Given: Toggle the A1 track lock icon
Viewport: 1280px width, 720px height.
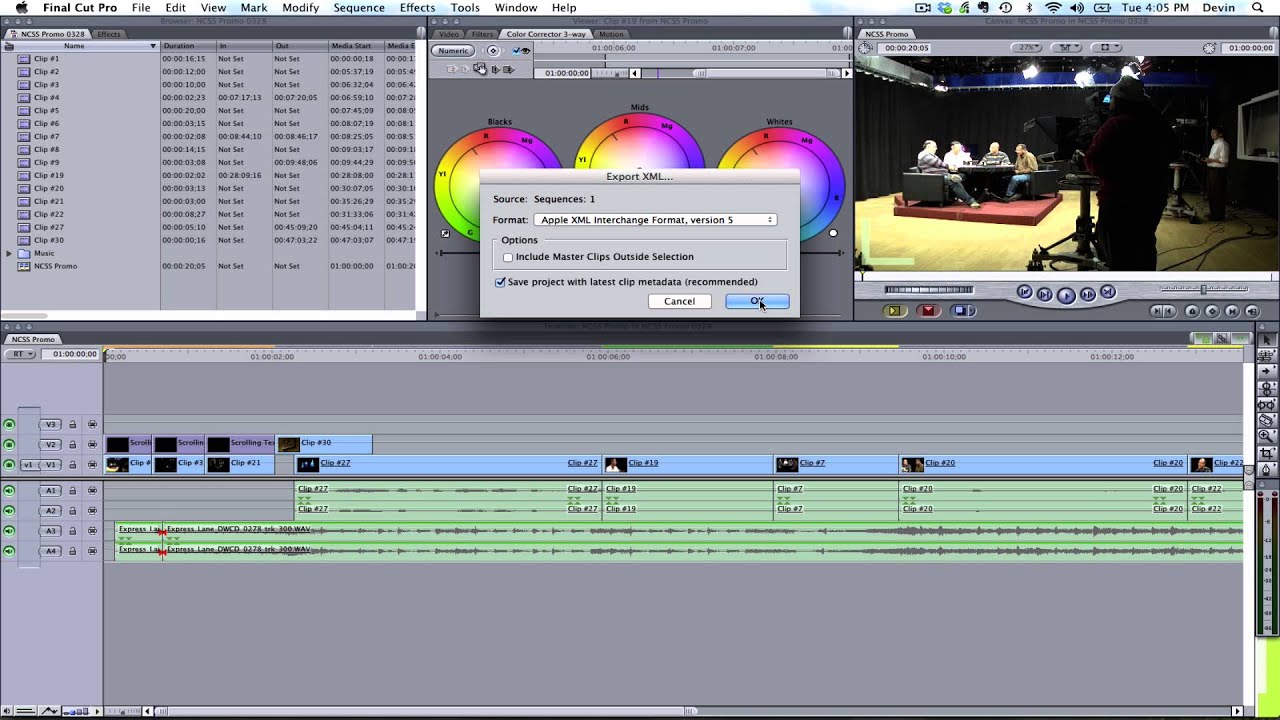Looking at the screenshot, I should (72, 490).
